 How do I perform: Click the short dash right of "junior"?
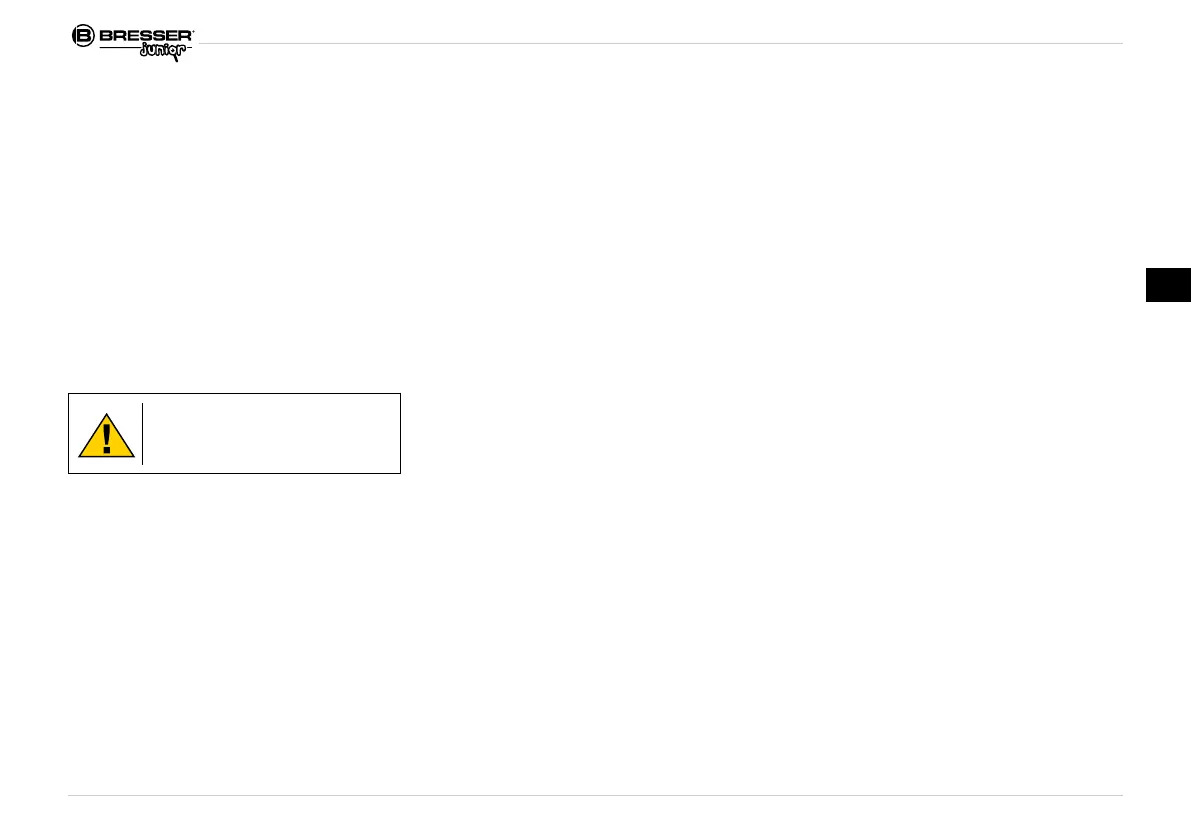click(x=189, y=48)
